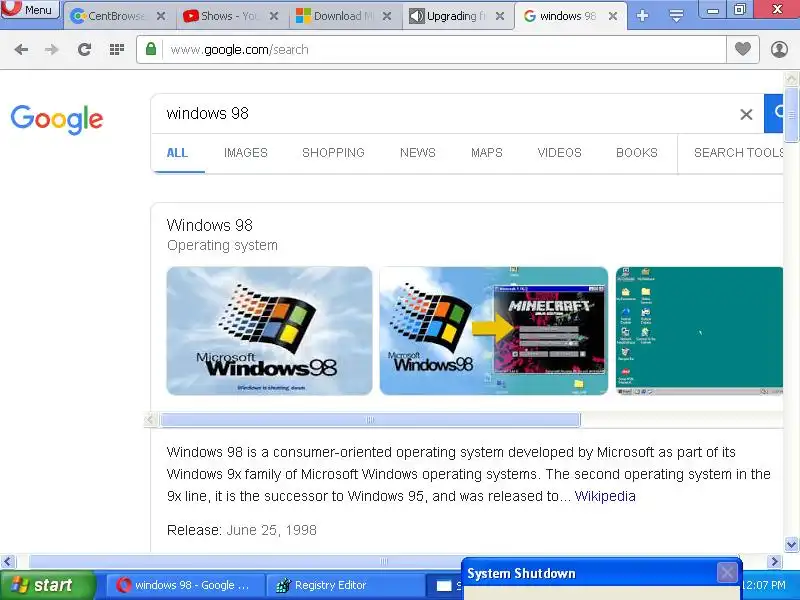Bookmark page with the heart icon
This screenshot has width=800, height=600.
point(743,49)
